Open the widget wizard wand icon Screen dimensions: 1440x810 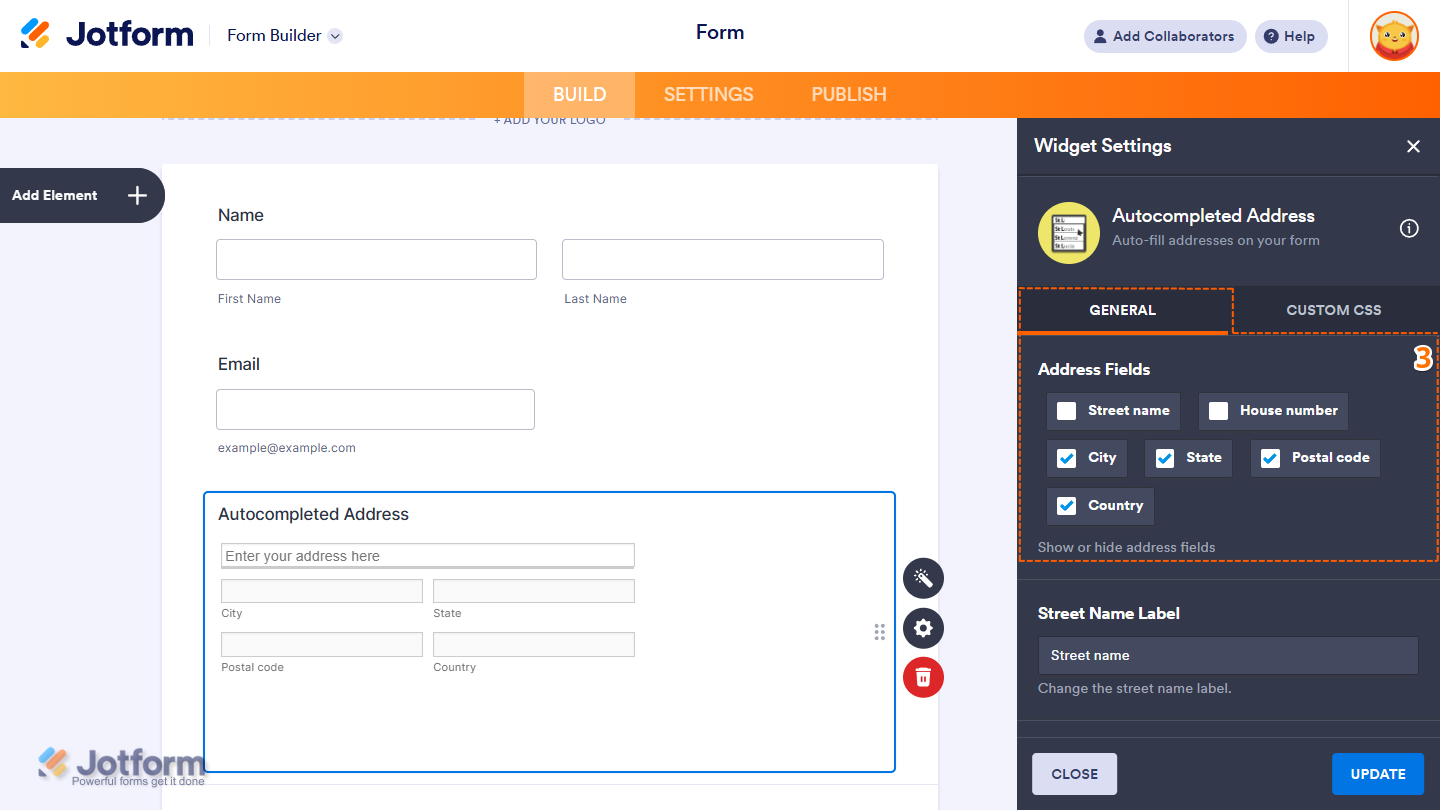[x=923, y=578]
